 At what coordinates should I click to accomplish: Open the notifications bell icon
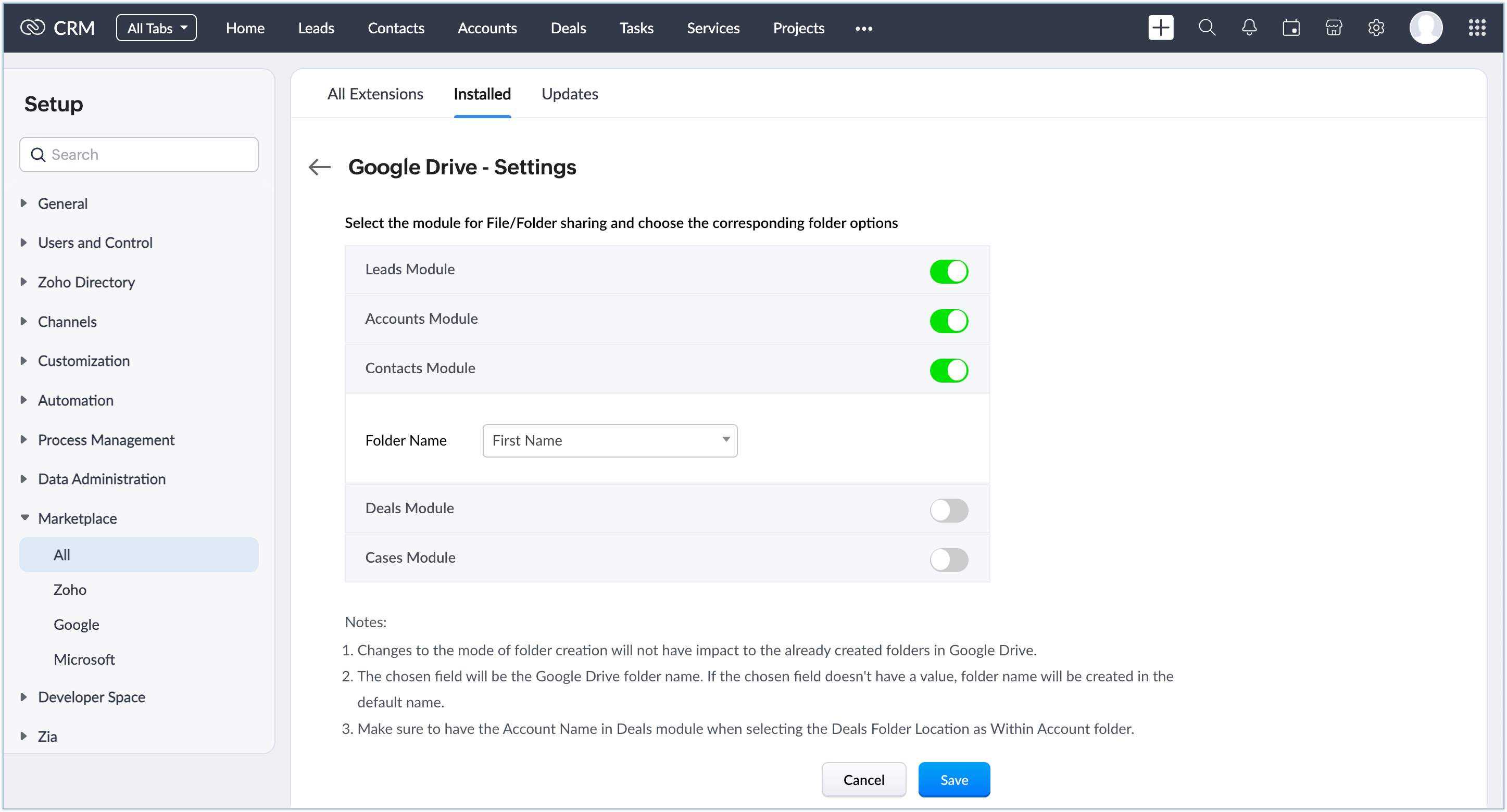point(1249,28)
